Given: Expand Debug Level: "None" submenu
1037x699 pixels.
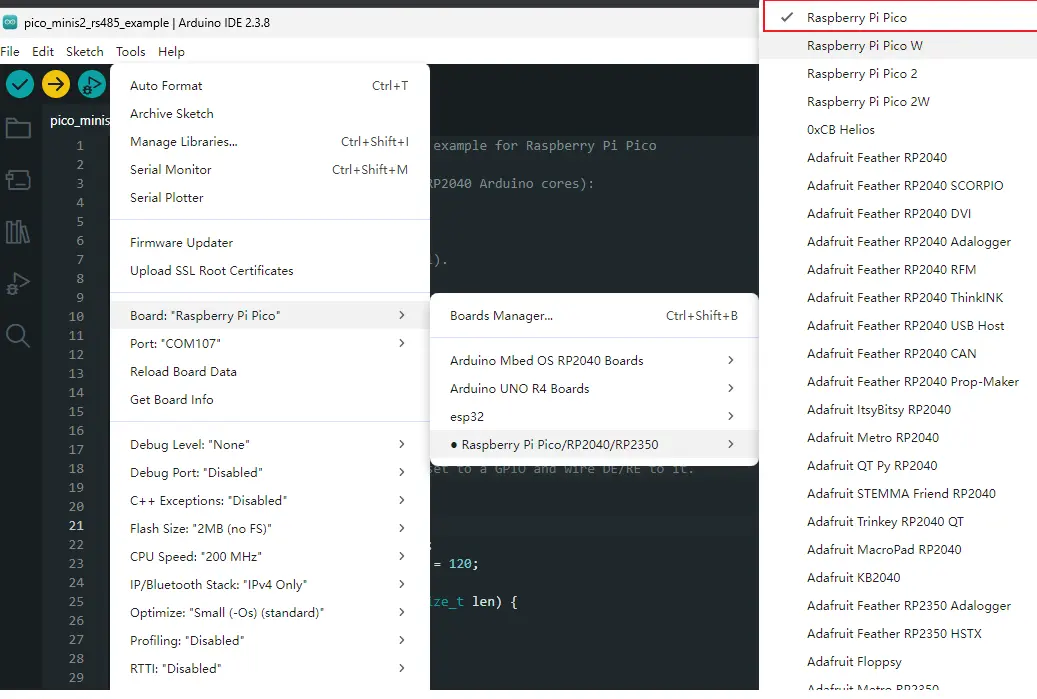Looking at the screenshot, I should coord(270,444).
